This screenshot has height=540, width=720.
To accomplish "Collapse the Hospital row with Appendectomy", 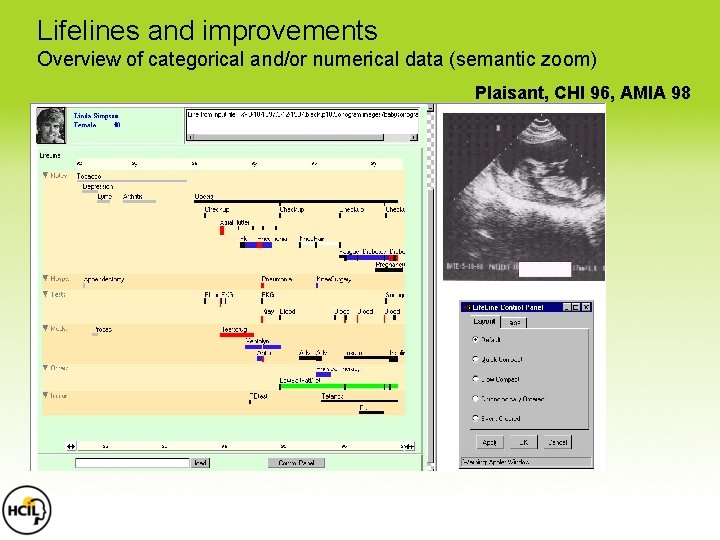I will [45, 278].
